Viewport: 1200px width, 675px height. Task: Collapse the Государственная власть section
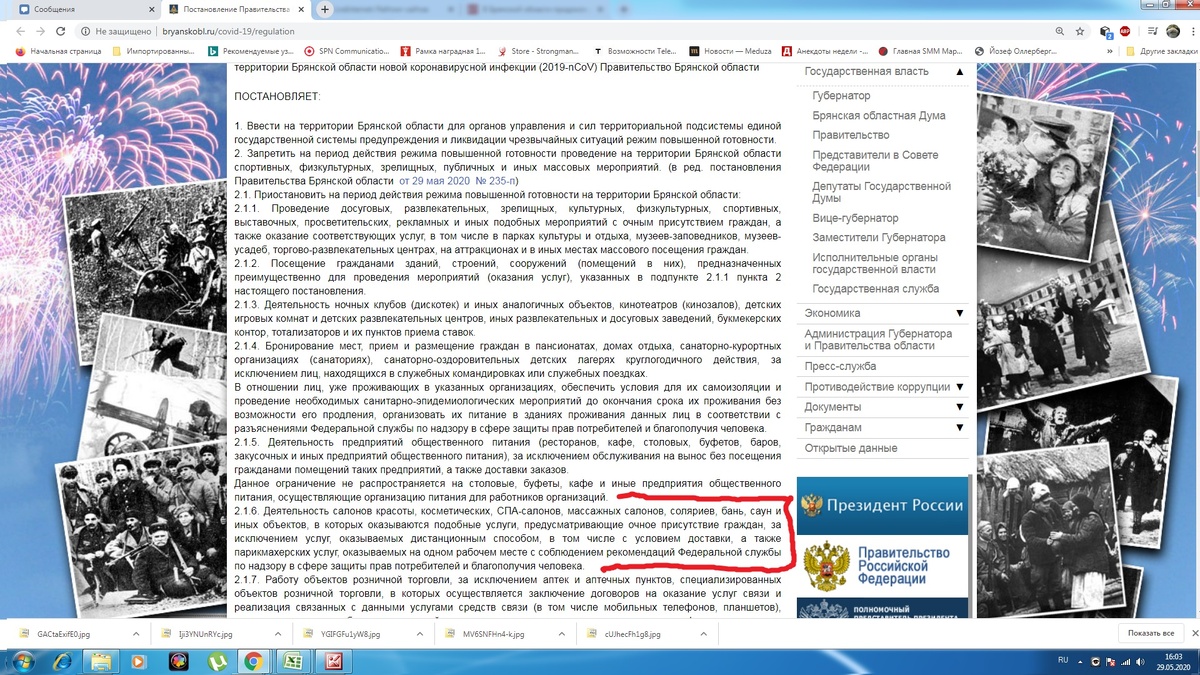pyautogui.click(x=960, y=72)
